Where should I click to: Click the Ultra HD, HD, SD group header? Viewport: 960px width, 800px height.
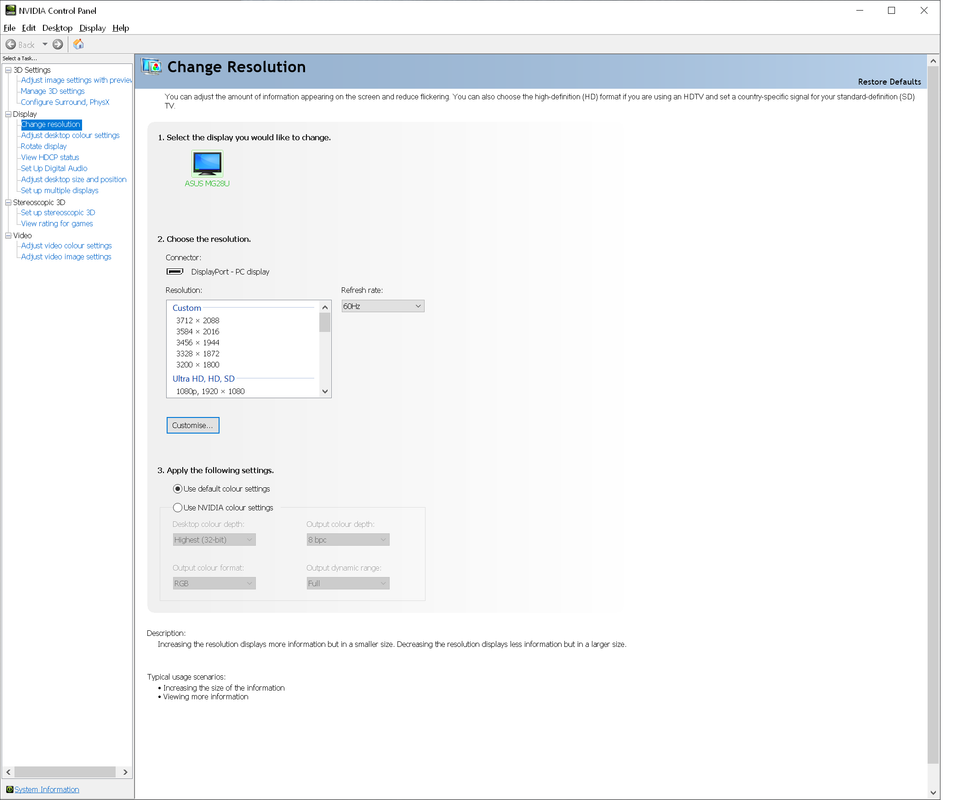click(x=203, y=378)
